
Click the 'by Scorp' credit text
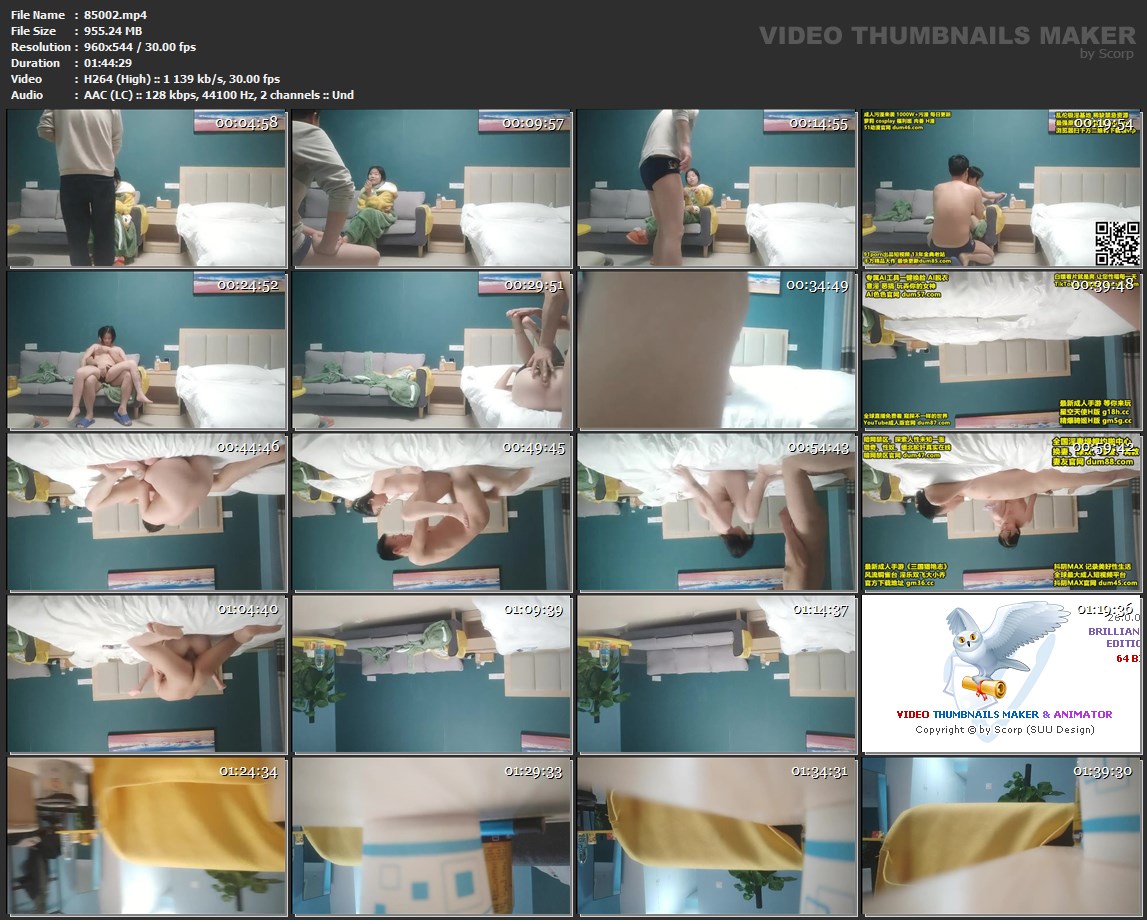click(x=1107, y=53)
